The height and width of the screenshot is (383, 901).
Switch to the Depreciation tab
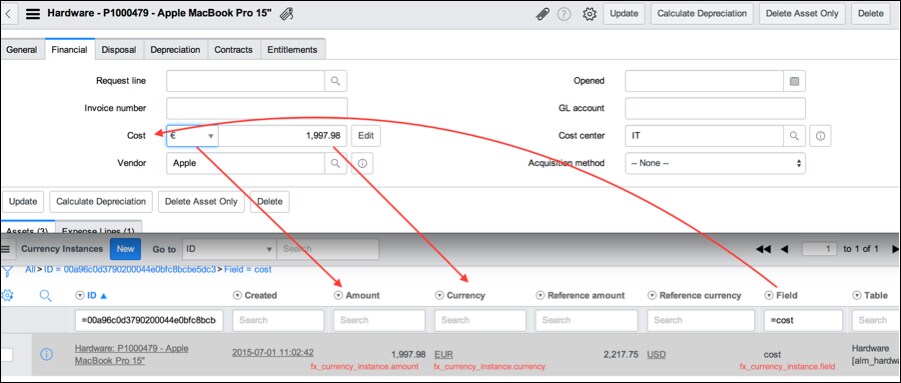point(175,50)
